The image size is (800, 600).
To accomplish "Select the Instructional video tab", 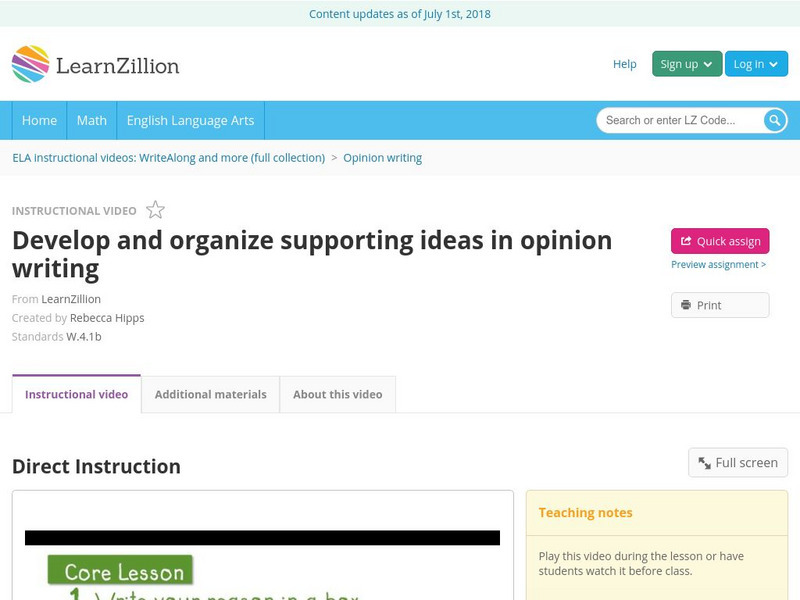I will pyautogui.click(x=76, y=394).
